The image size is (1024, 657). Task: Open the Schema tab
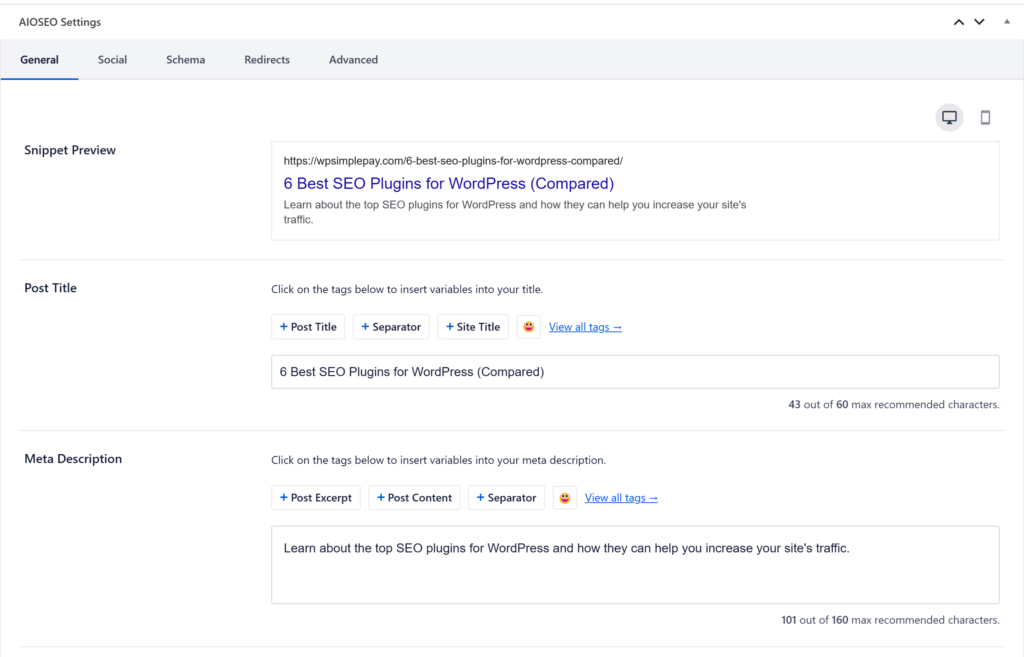tap(185, 60)
